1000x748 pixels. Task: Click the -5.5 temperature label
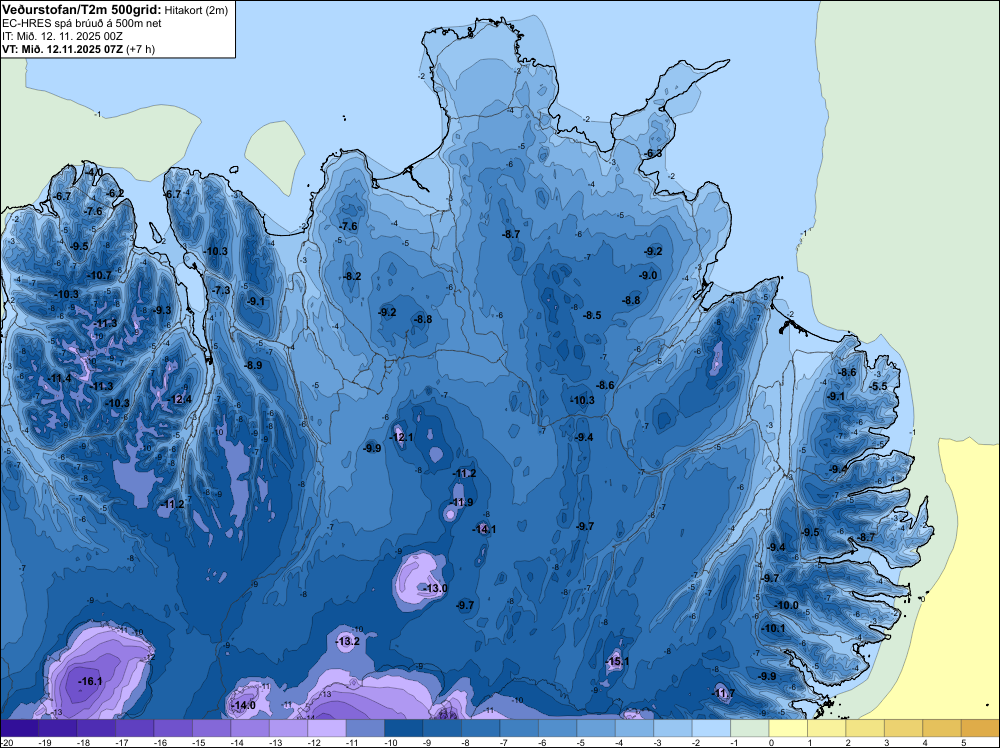pos(878,386)
